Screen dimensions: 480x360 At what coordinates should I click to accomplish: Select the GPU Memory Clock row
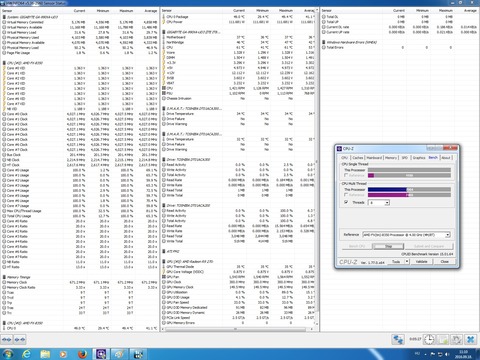tap(238, 287)
